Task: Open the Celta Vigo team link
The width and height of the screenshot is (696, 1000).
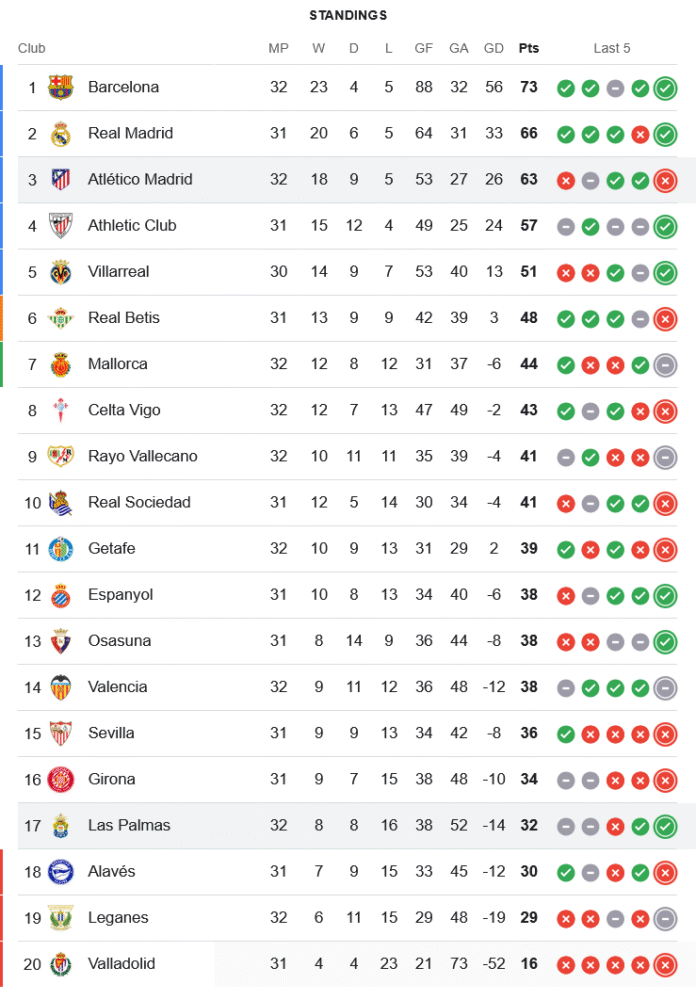Action: (x=124, y=410)
